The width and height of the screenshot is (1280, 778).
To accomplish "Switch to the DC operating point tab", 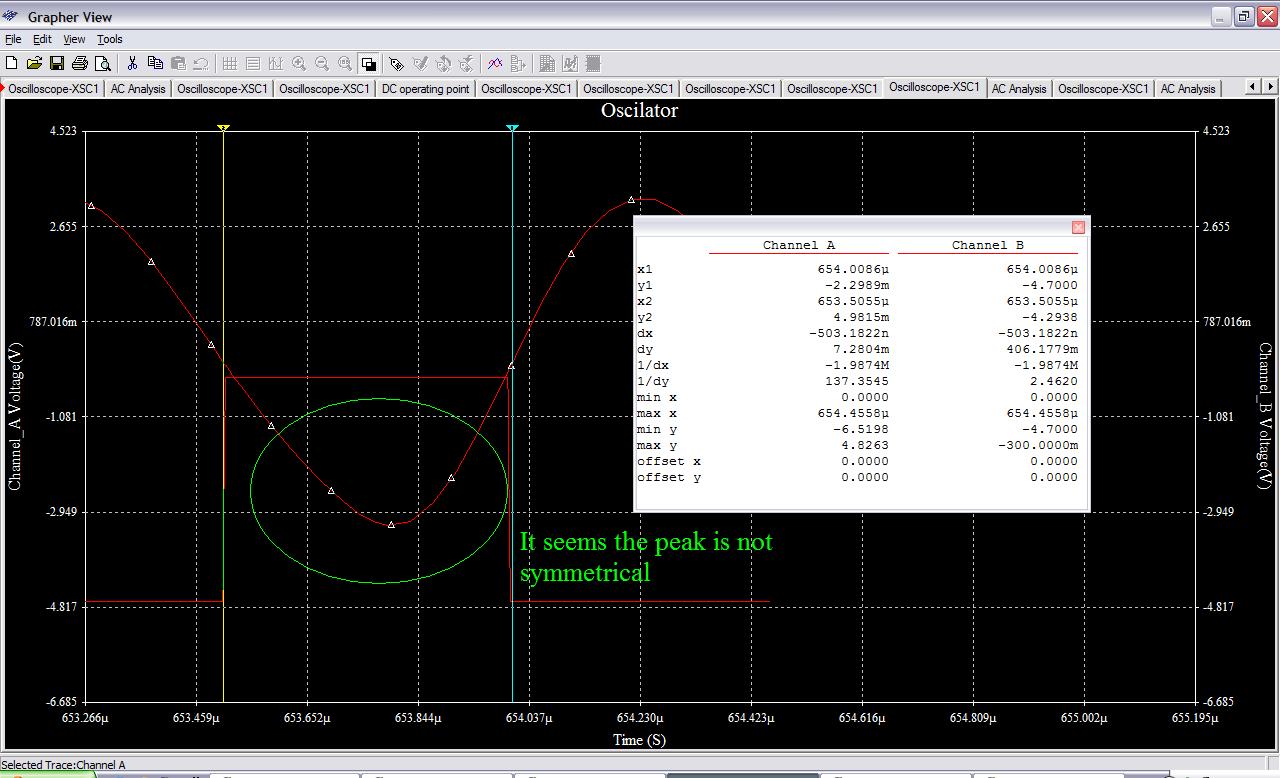I will pos(425,89).
